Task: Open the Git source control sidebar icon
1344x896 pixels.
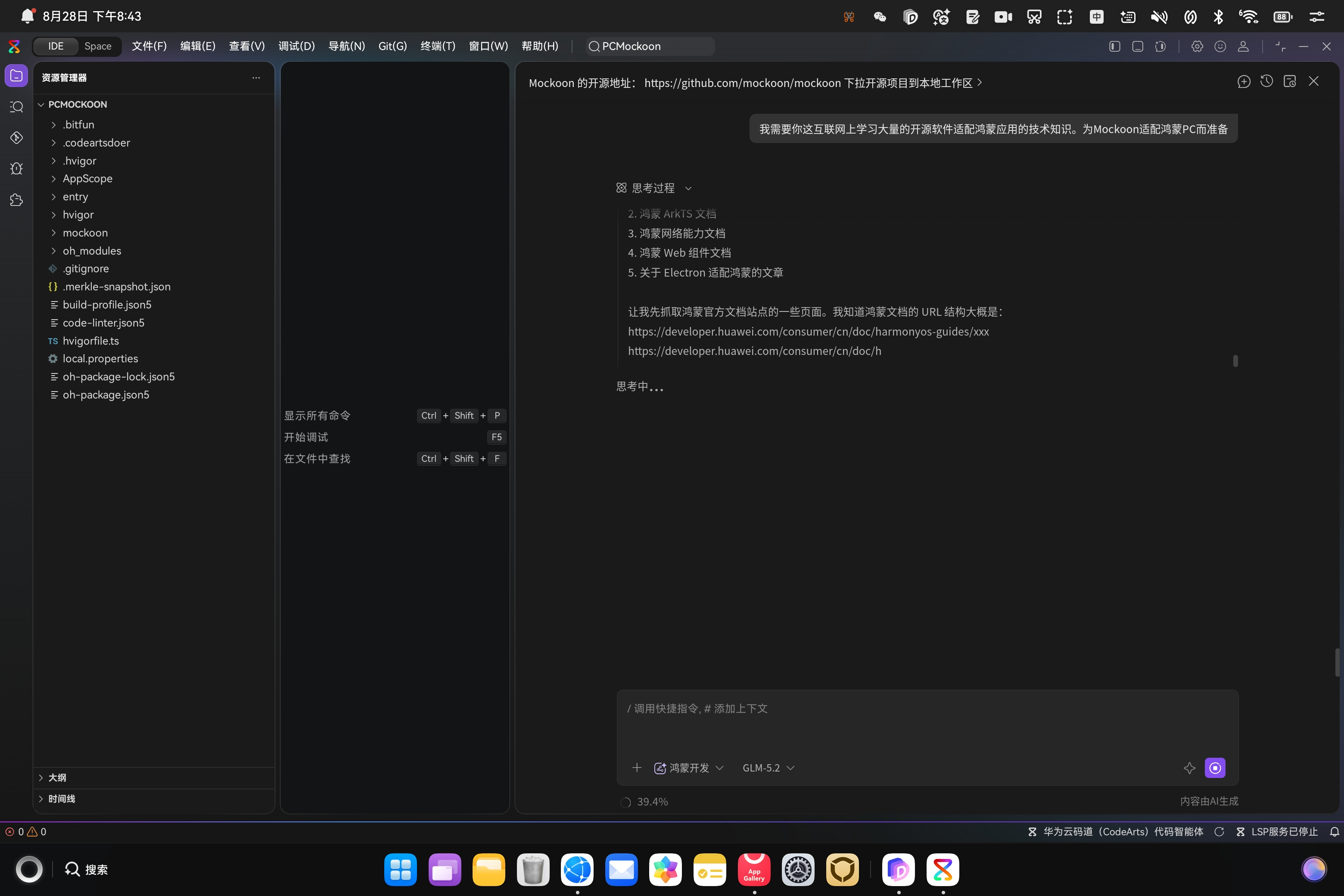Action: [x=16, y=138]
